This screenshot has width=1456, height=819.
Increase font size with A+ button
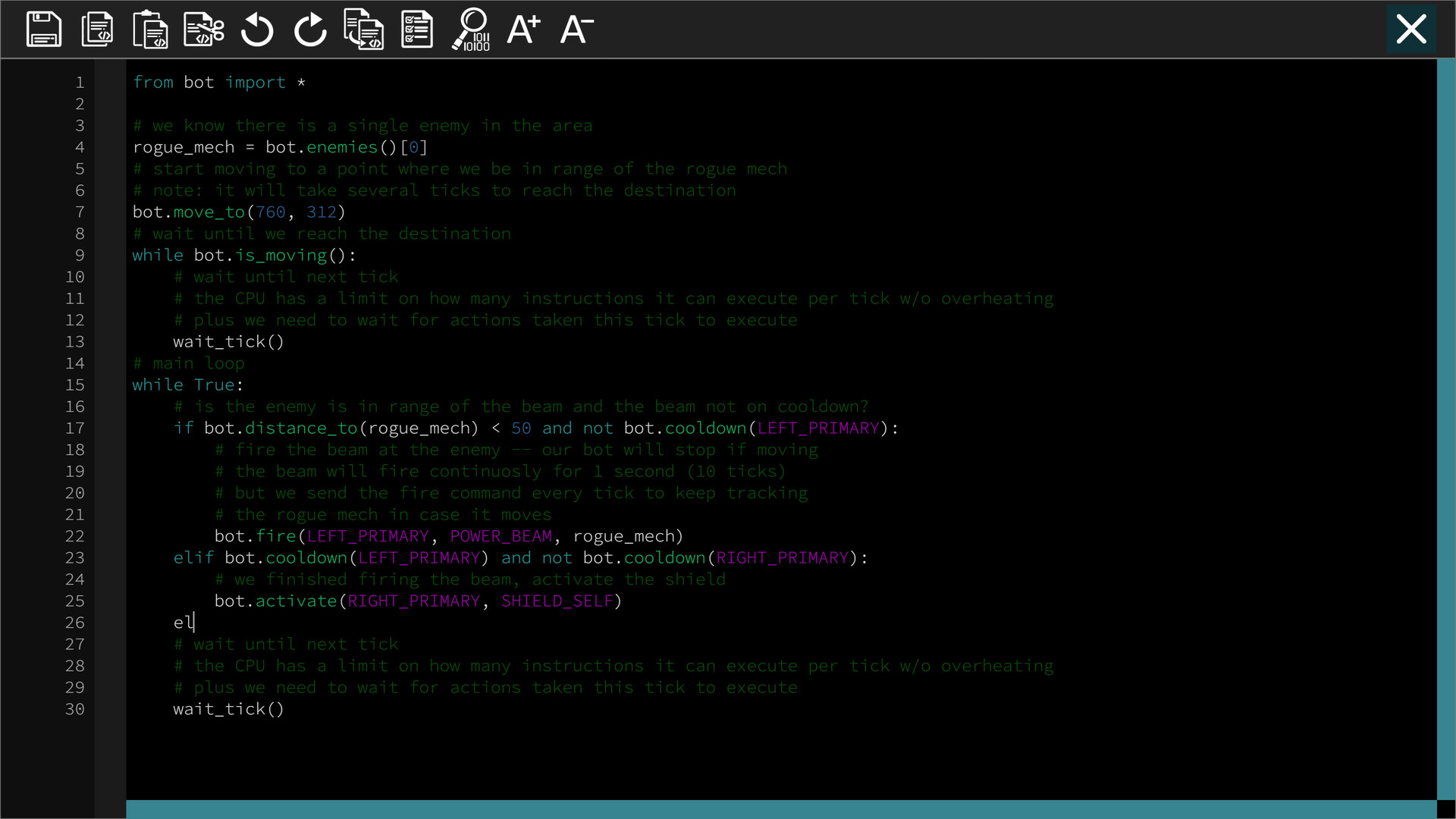[x=524, y=30]
